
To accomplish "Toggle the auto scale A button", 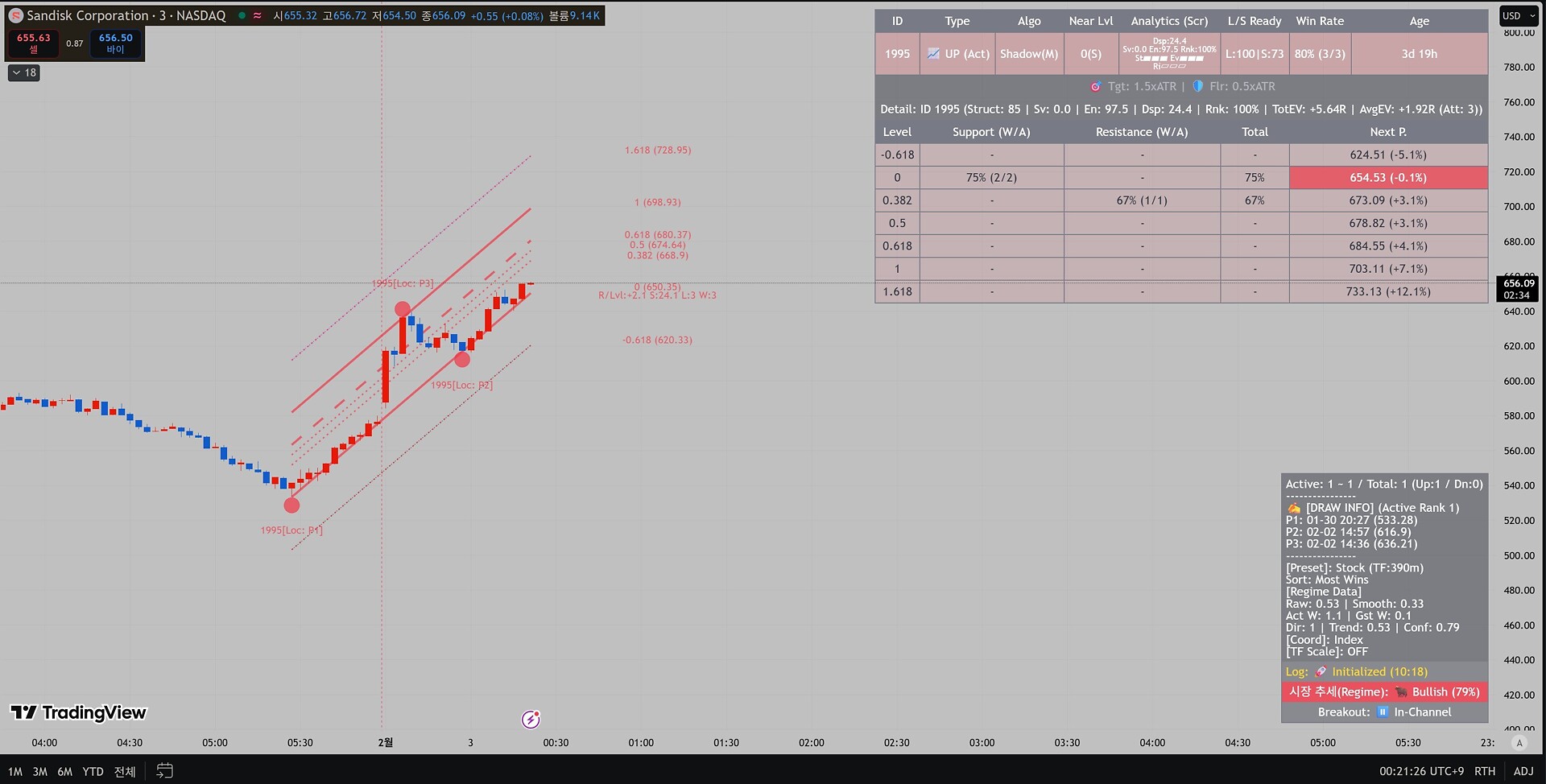I will 1519,743.
